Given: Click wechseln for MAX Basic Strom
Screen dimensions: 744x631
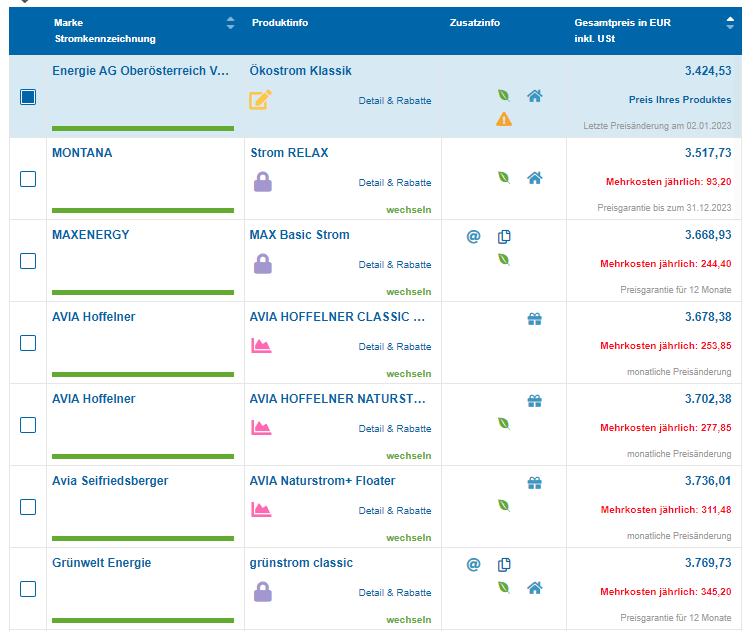Looking at the screenshot, I should click(x=409, y=292).
